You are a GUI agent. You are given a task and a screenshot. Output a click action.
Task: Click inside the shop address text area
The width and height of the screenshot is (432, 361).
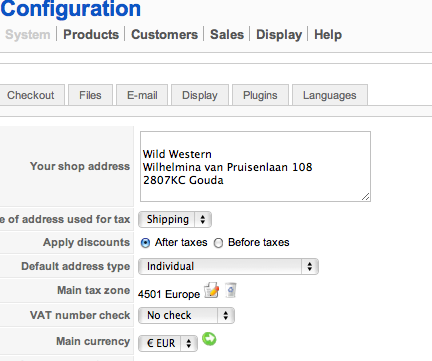pos(255,166)
